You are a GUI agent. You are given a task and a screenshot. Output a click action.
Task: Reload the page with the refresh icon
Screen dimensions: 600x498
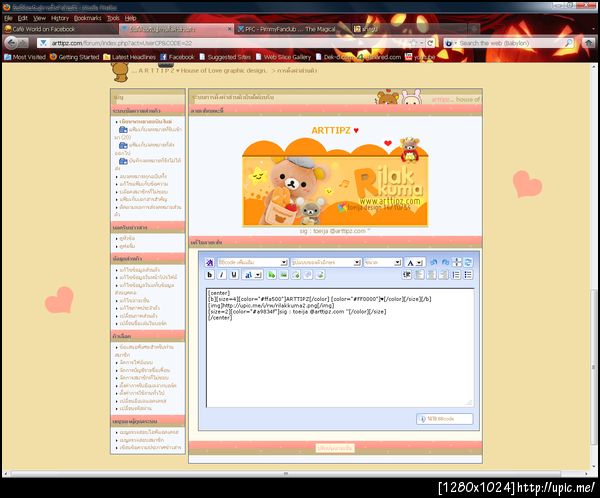pyautogui.click(x=430, y=43)
